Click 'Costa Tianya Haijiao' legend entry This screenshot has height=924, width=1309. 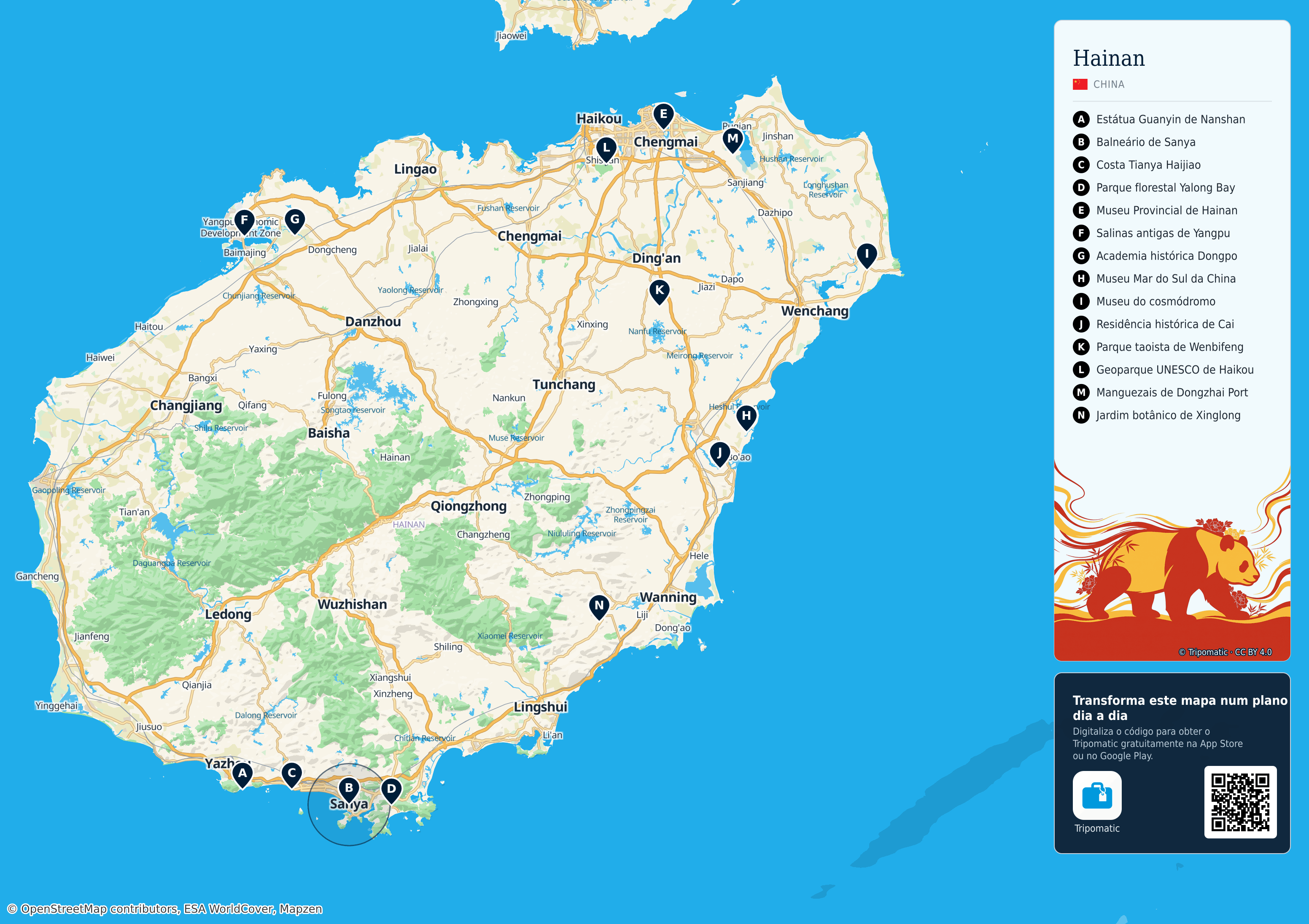pos(1148,165)
